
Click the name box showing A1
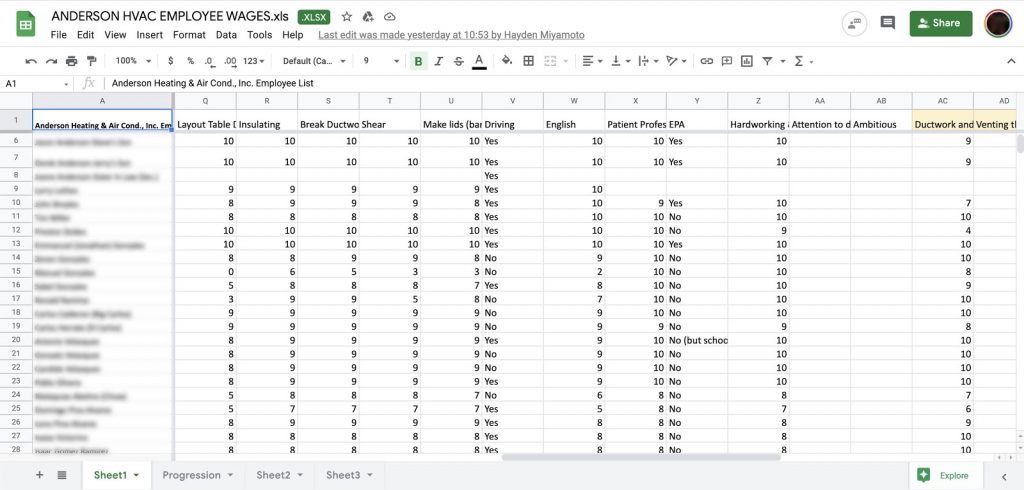(x=37, y=84)
